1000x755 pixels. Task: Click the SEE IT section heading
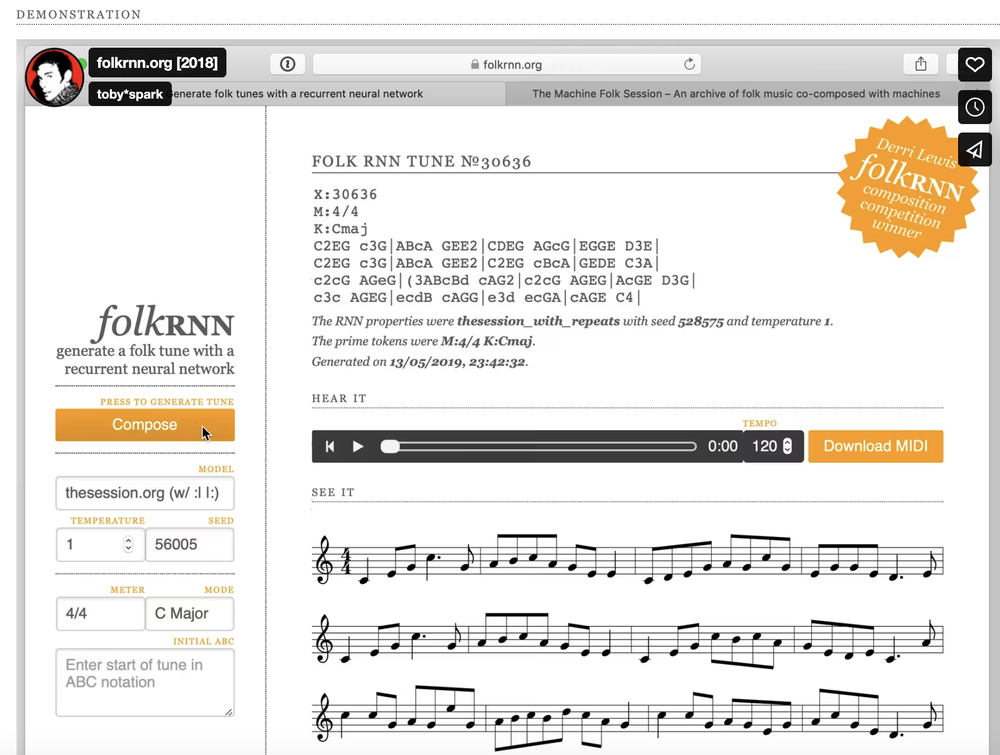click(333, 492)
